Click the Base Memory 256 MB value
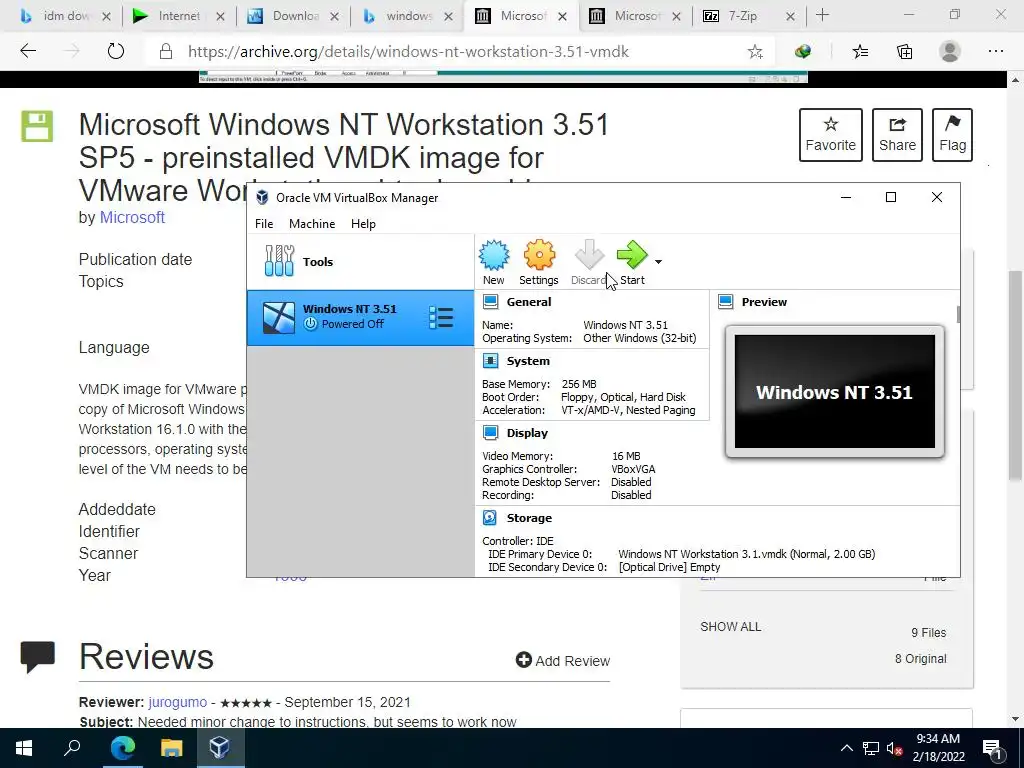Image resolution: width=1024 pixels, height=768 pixels. click(x=579, y=384)
